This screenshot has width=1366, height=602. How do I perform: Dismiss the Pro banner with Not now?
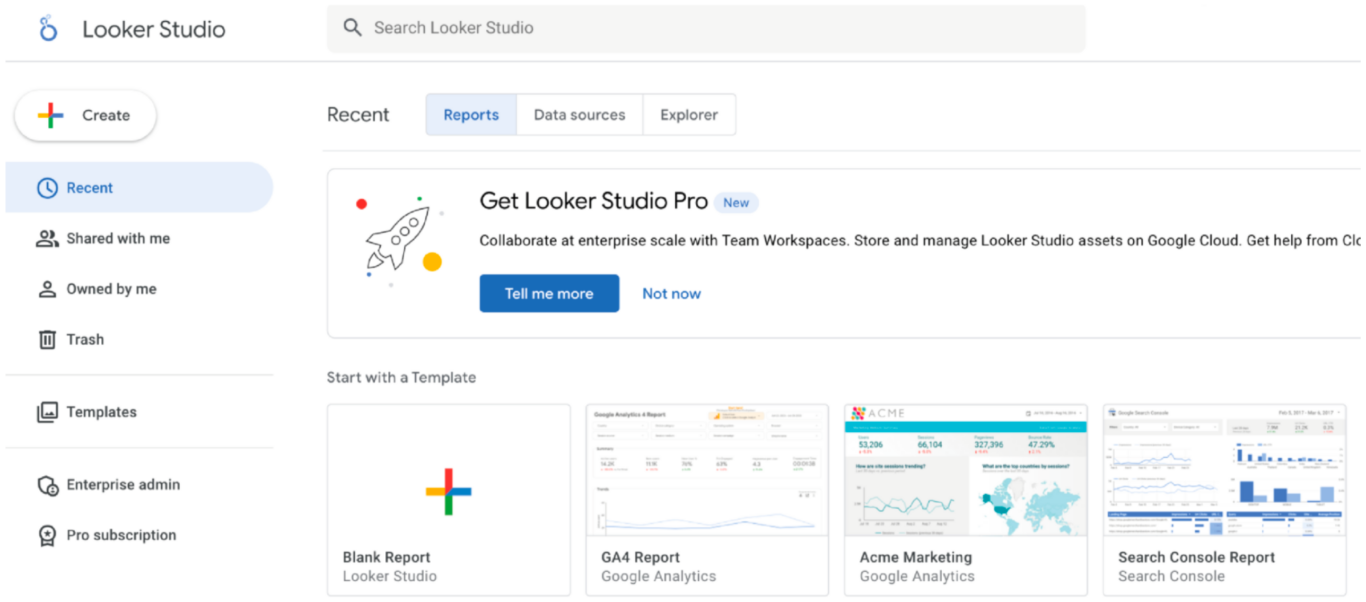coord(671,293)
